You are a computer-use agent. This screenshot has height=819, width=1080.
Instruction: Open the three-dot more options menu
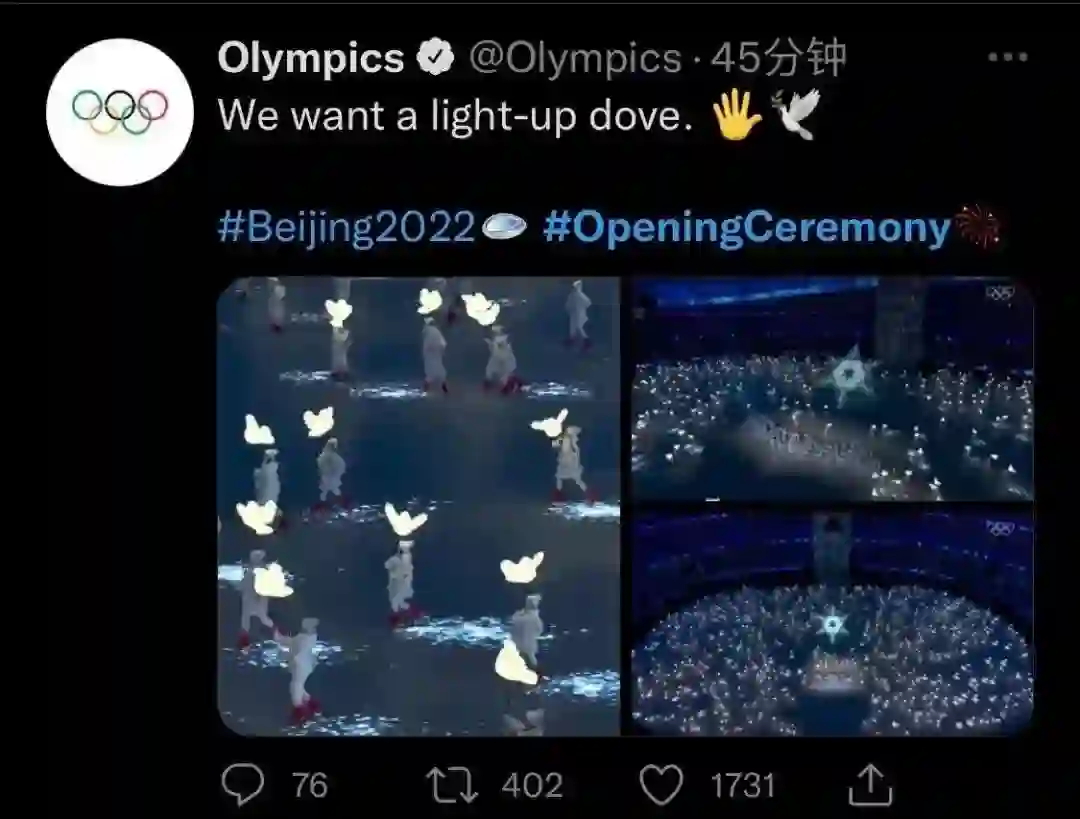(1007, 58)
